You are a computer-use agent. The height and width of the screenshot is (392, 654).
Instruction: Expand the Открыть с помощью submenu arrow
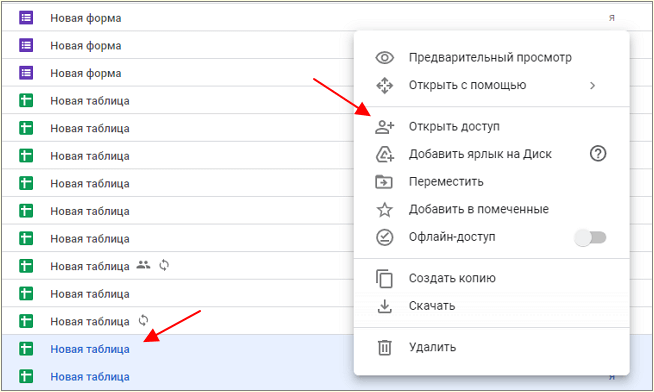592,85
